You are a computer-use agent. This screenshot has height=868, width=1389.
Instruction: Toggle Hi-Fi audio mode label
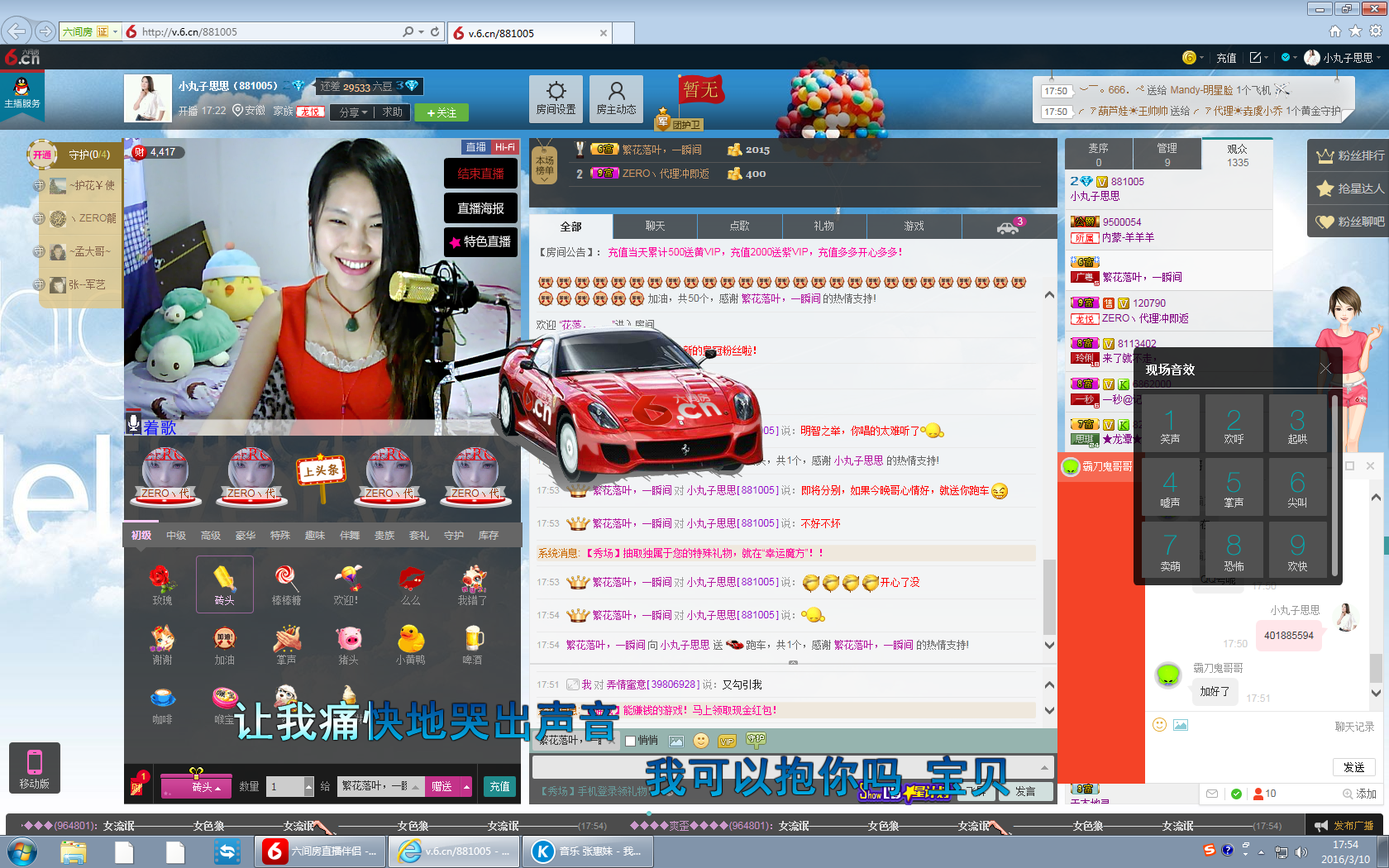(504, 147)
